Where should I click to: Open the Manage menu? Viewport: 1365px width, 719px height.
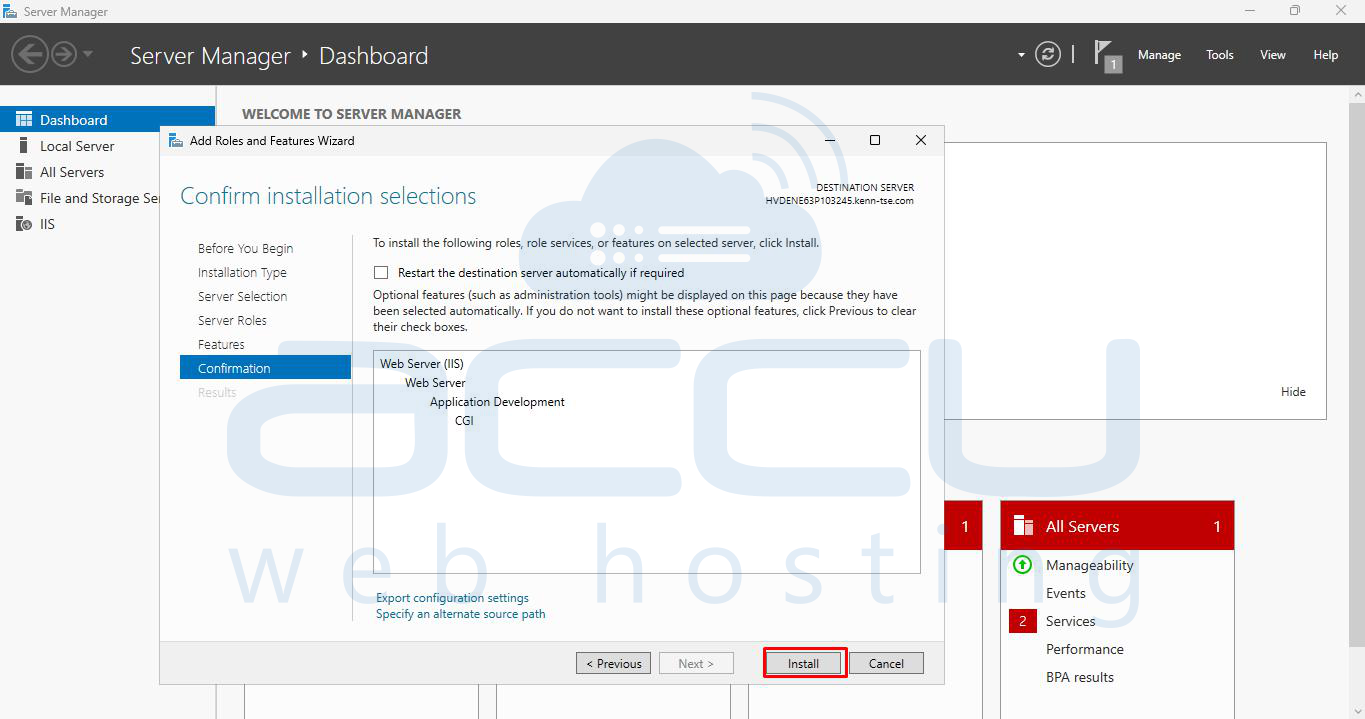coord(1159,55)
